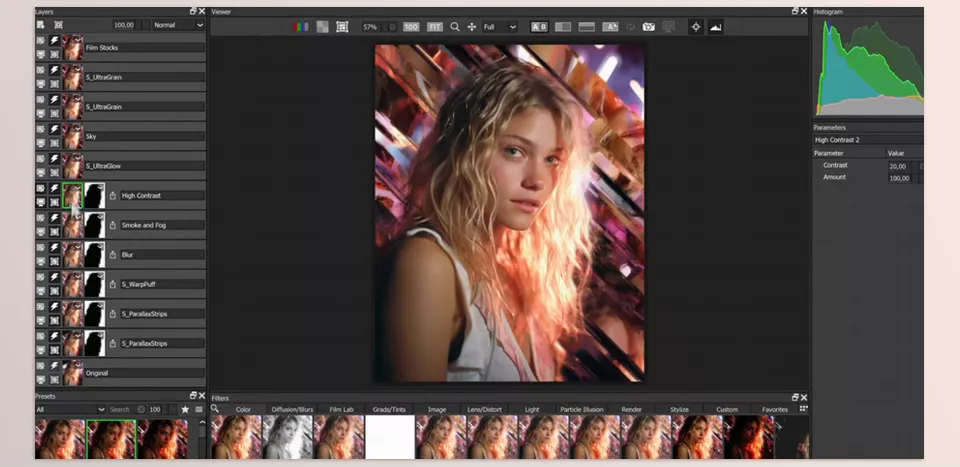
Task: Open the Normal blend mode dropdown
Action: point(178,25)
